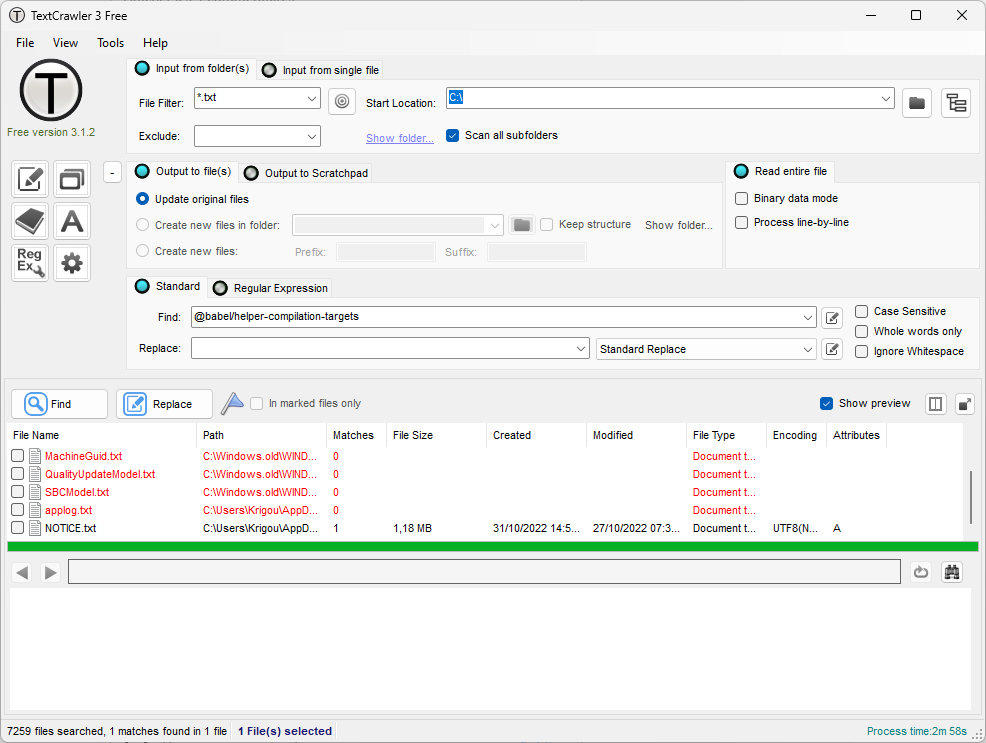Select Update original files radio

pos(143,199)
